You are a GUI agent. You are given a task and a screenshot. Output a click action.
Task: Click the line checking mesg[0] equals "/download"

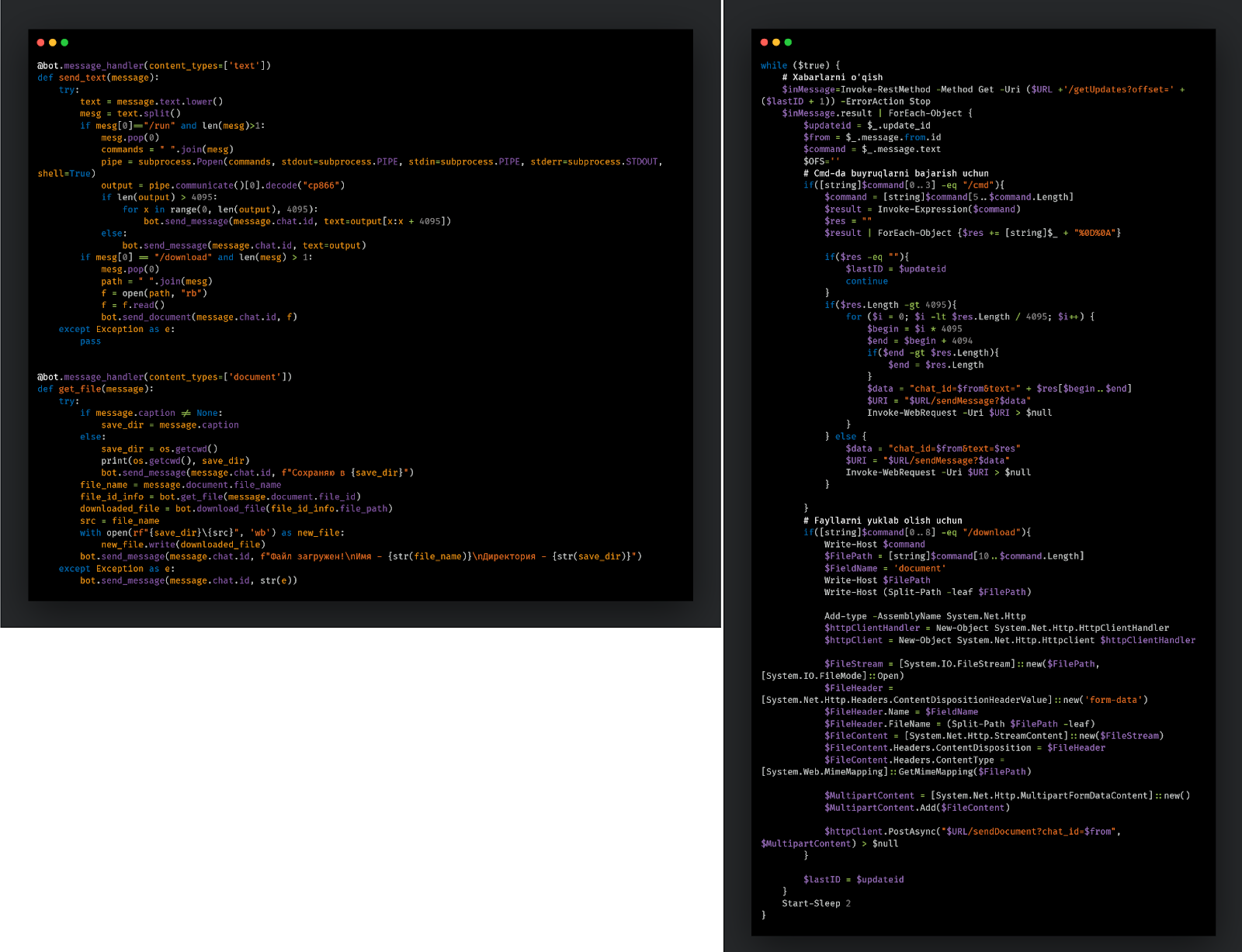(196, 257)
